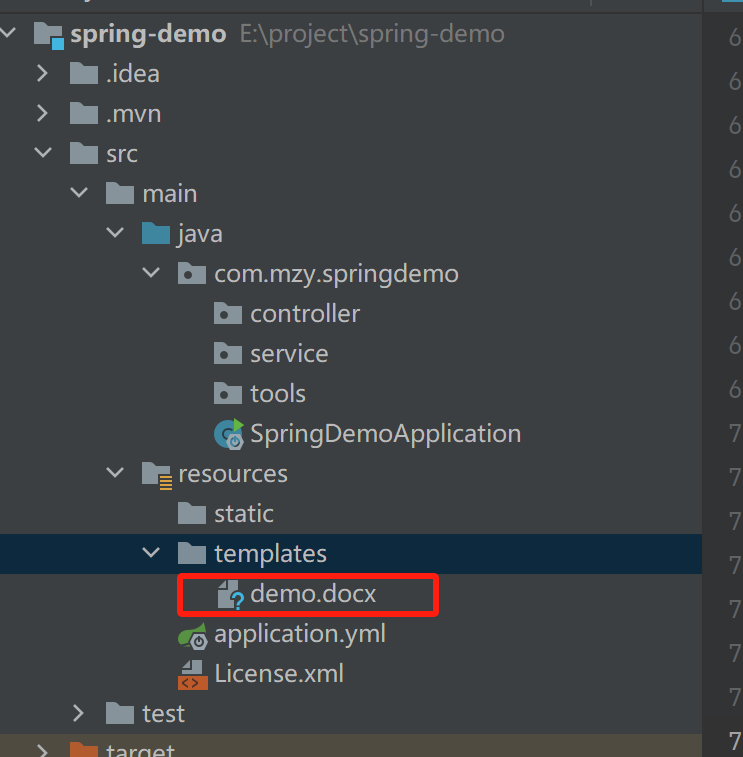Open the SpringDemoApplication class

pos(385,434)
